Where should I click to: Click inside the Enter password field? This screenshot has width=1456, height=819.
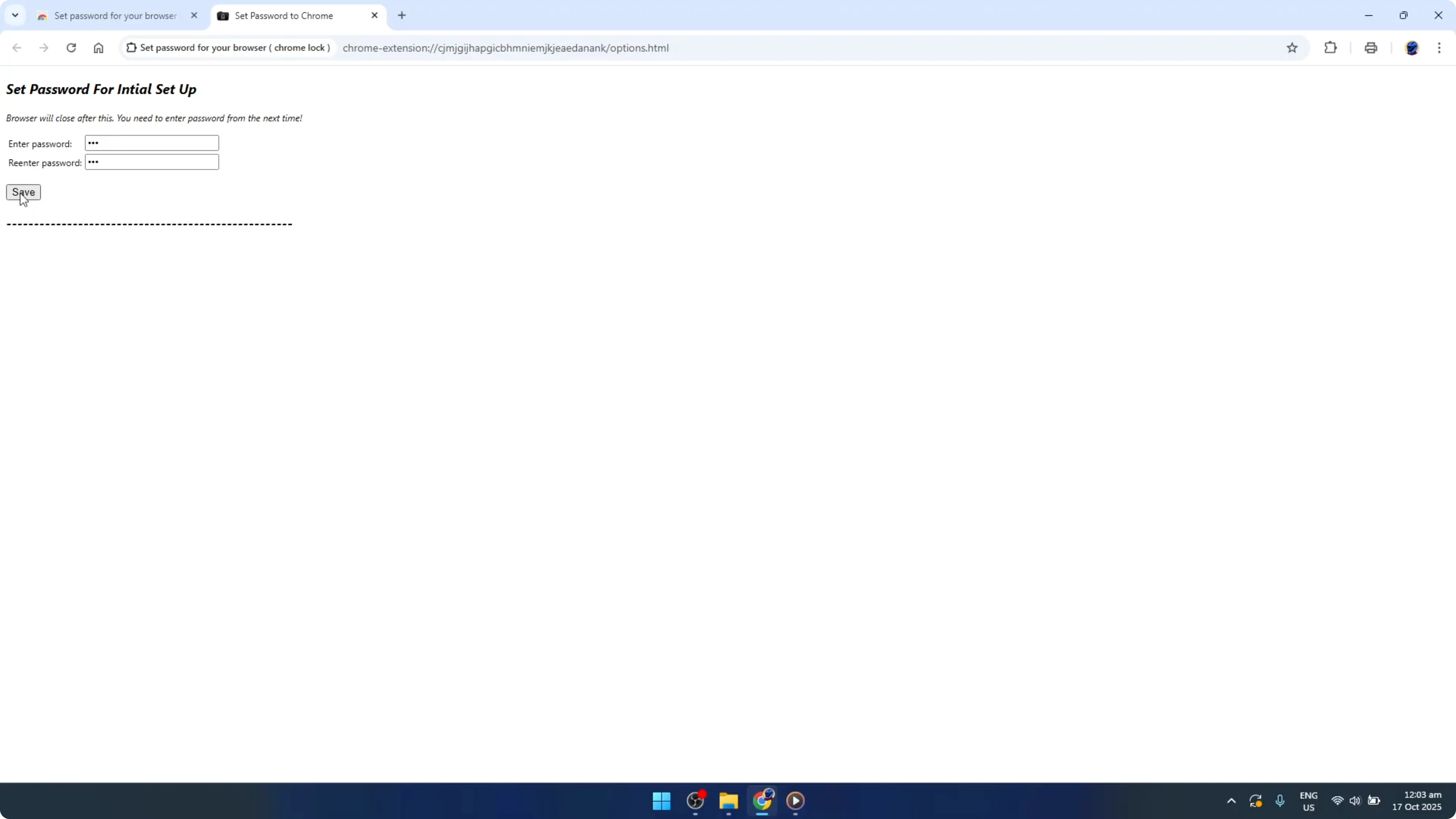tap(151, 142)
